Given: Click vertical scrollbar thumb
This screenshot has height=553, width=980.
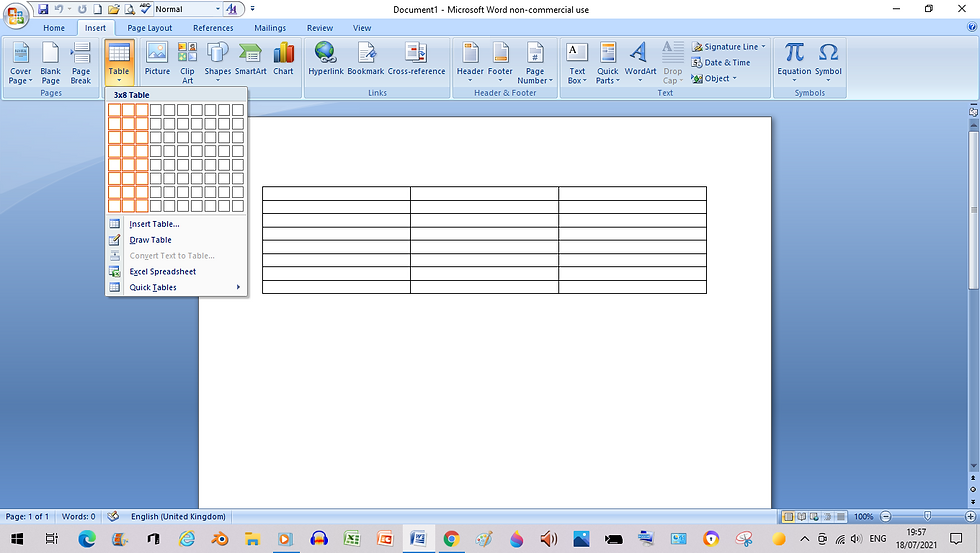Looking at the screenshot, I should click(x=973, y=209).
